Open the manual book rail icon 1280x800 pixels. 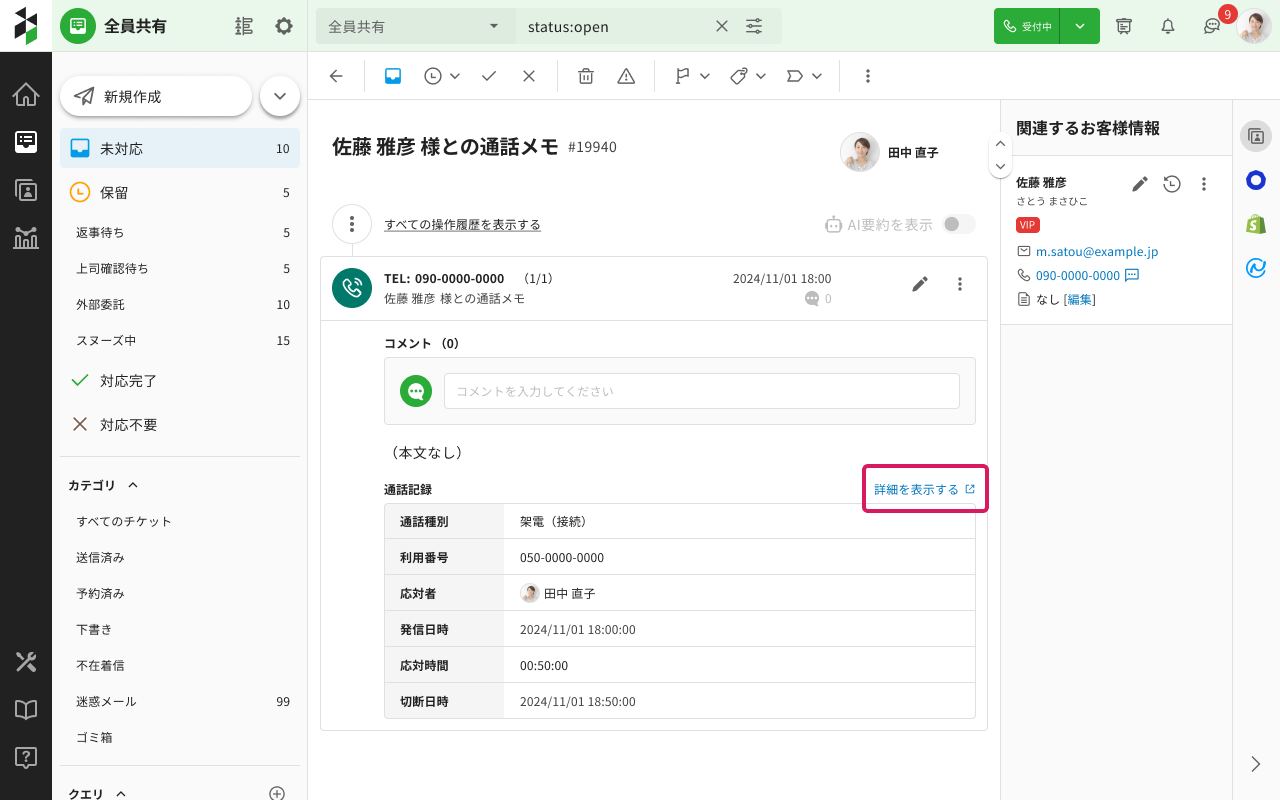[26, 709]
